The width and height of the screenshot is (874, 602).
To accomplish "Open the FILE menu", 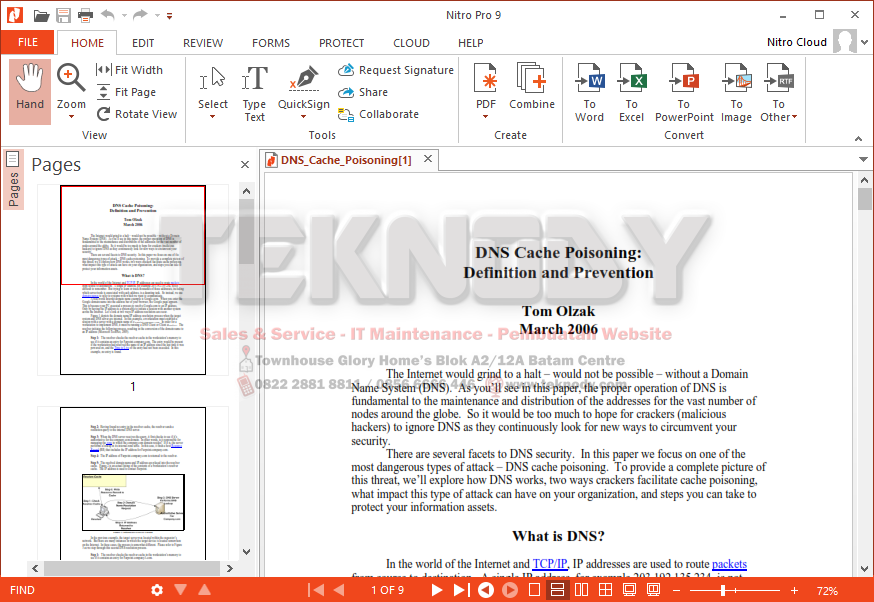I will [x=28, y=42].
